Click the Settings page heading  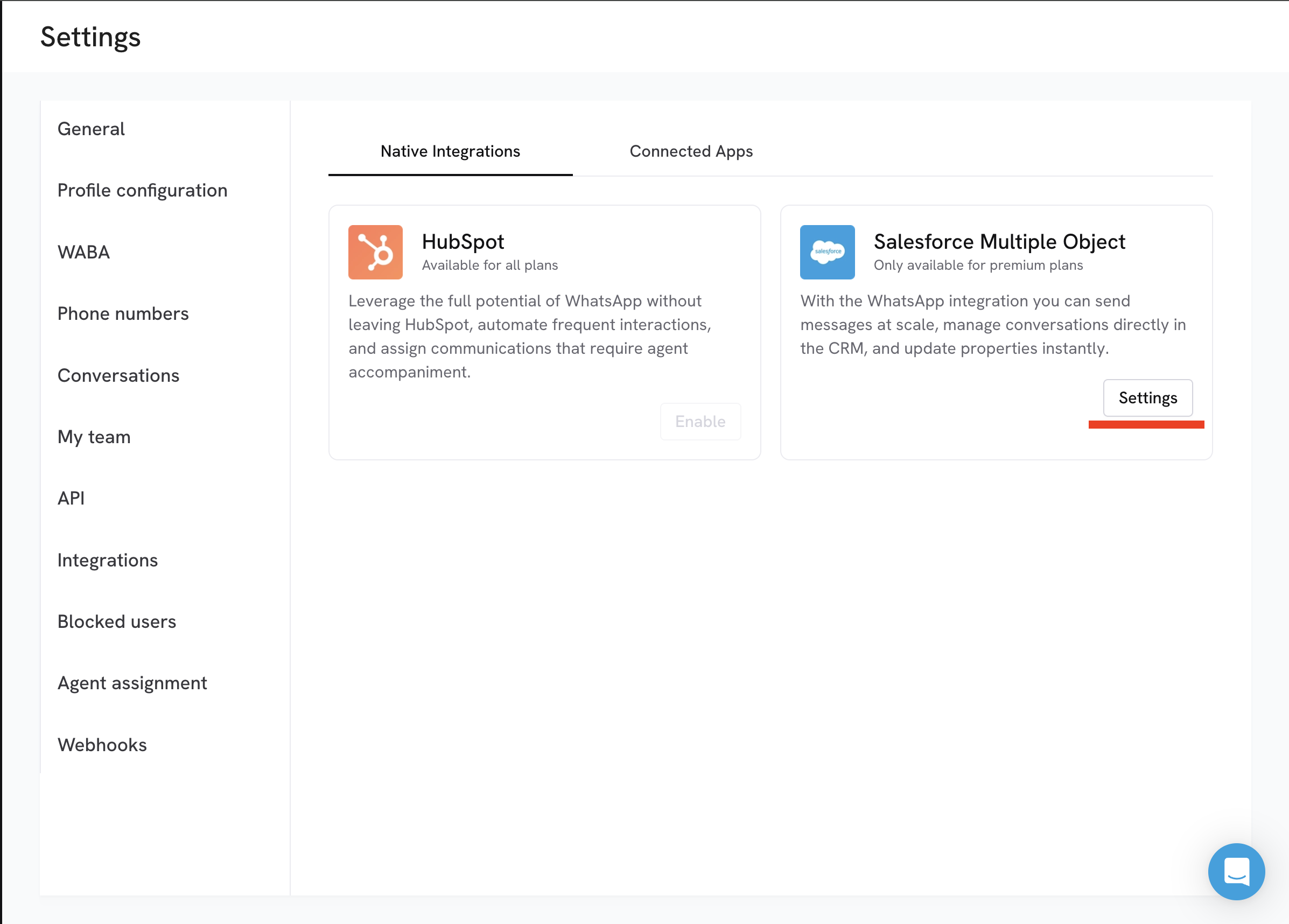(90, 38)
